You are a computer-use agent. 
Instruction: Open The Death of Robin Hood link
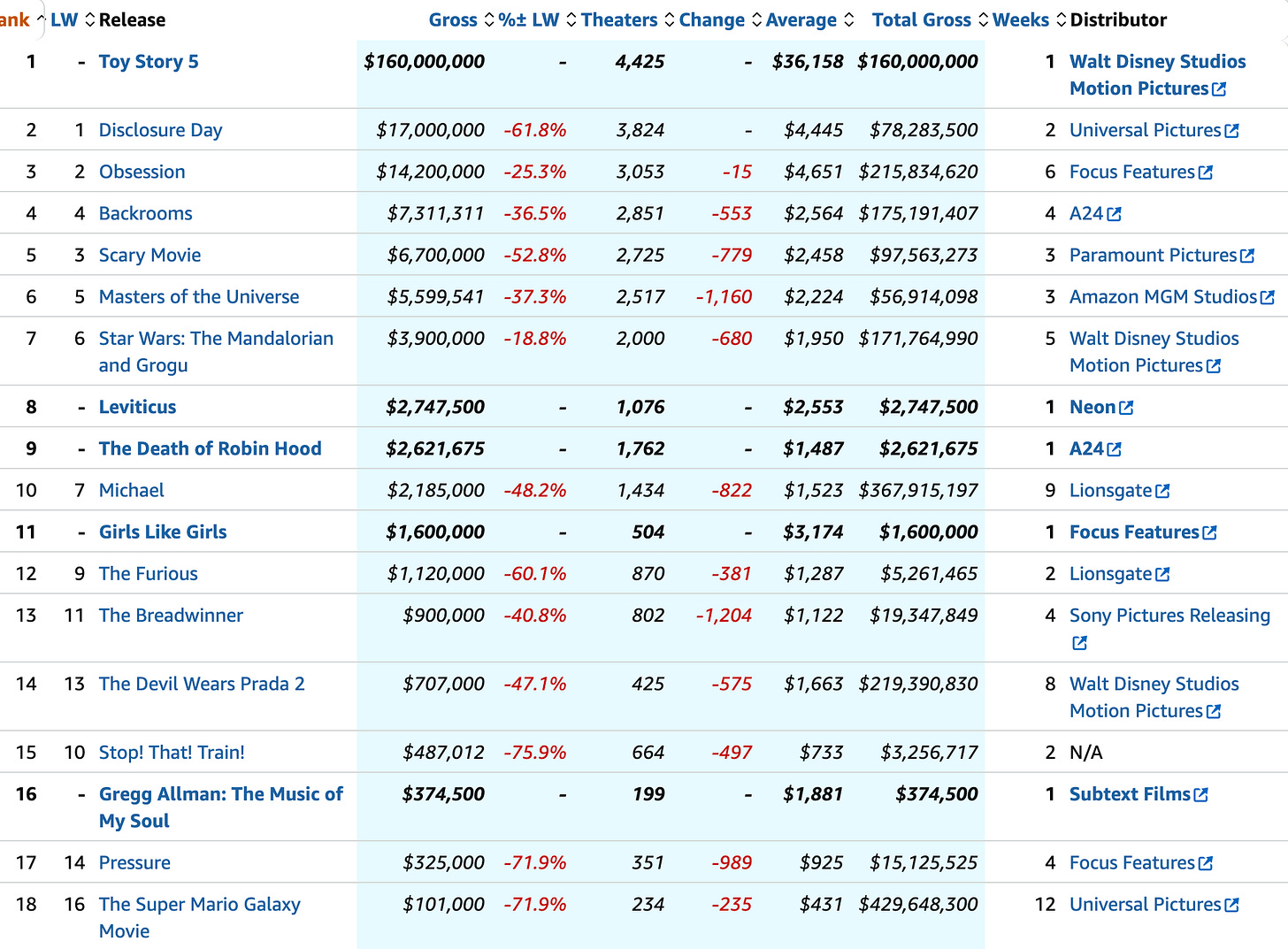pyautogui.click(x=210, y=448)
